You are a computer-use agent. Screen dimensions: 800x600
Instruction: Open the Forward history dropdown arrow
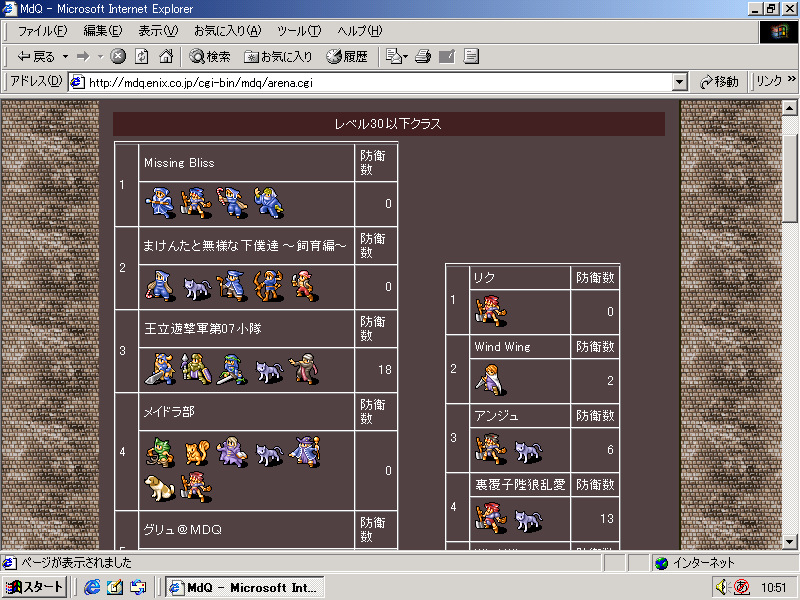101,57
